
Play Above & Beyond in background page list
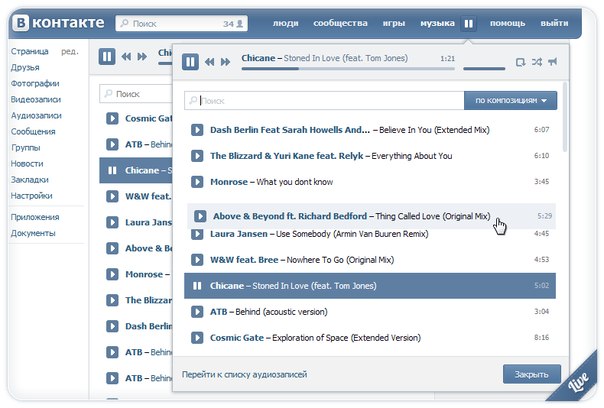[x=112, y=248]
